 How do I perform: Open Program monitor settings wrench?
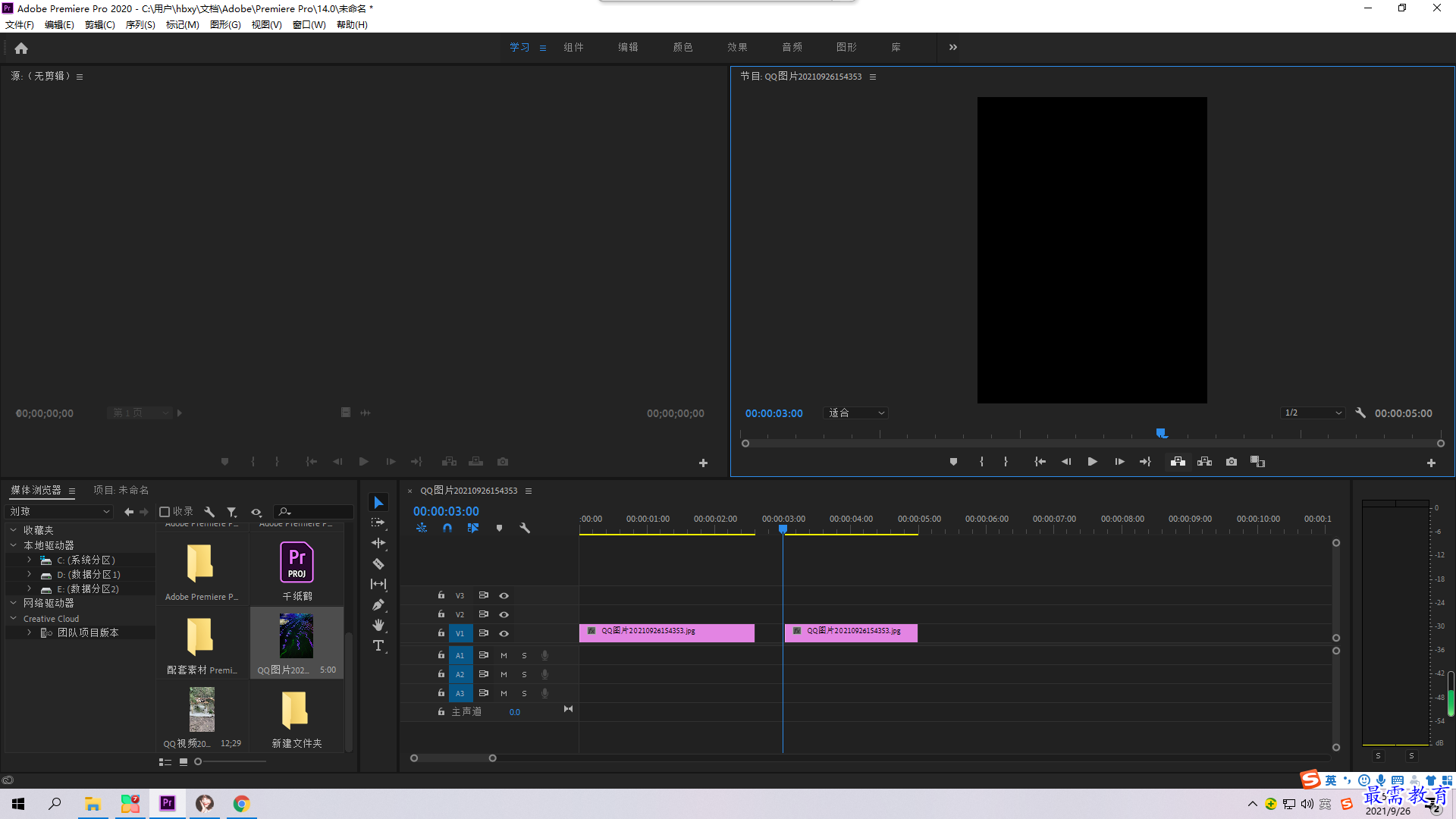tap(1360, 413)
